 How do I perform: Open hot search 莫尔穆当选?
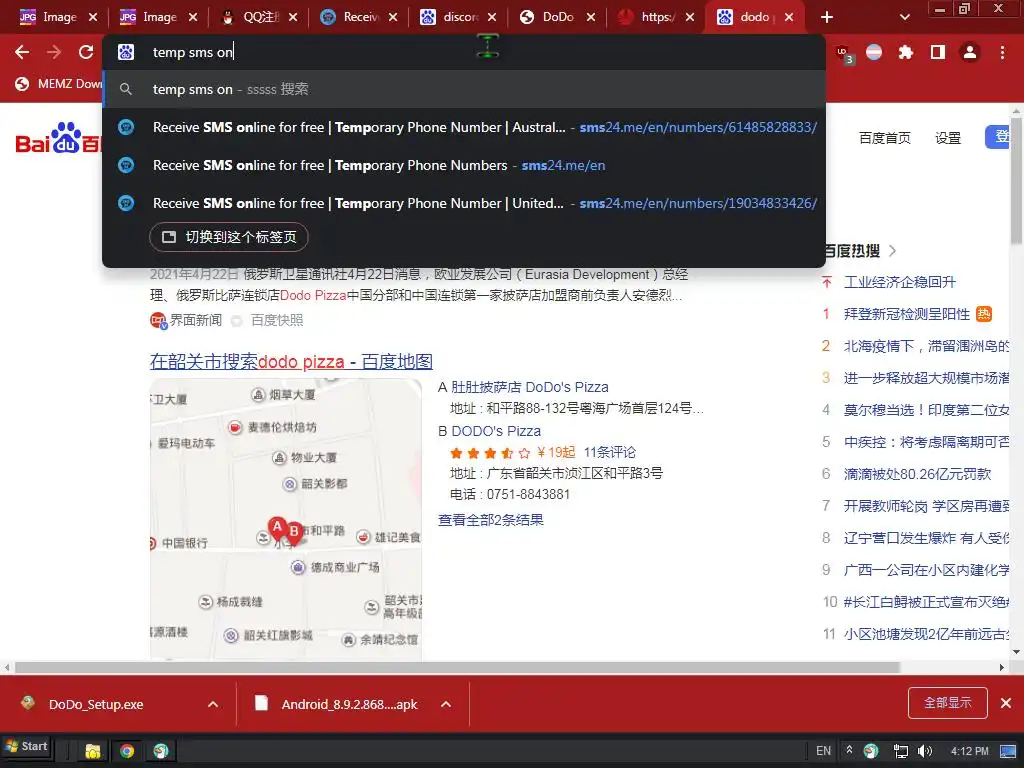point(926,410)
